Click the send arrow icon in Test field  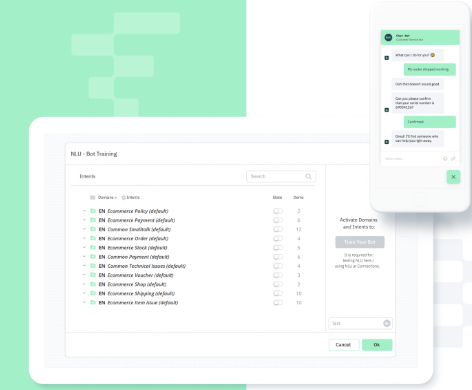click(x=387, y=323)
